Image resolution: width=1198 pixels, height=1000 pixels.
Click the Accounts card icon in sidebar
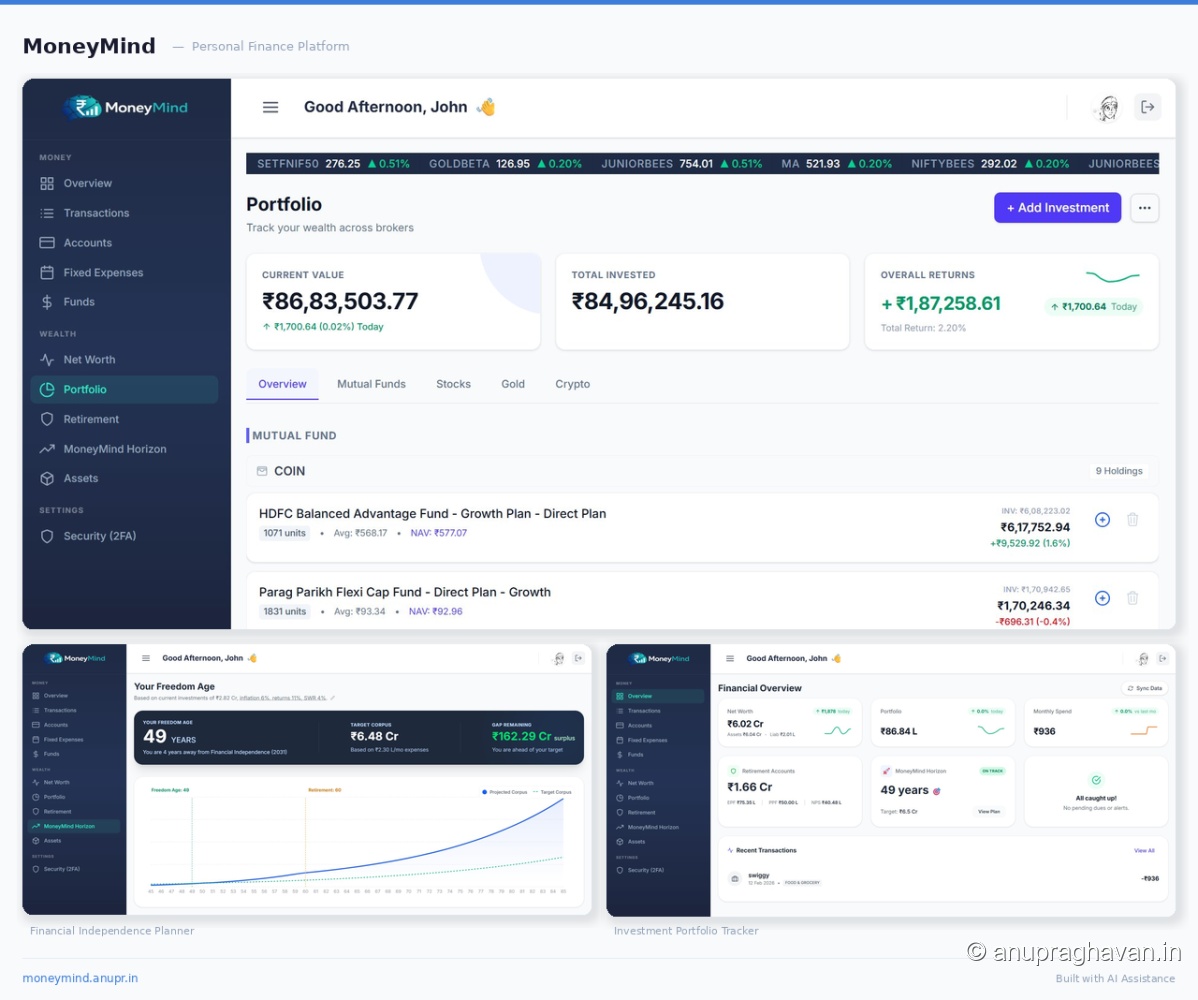[47, 243]
